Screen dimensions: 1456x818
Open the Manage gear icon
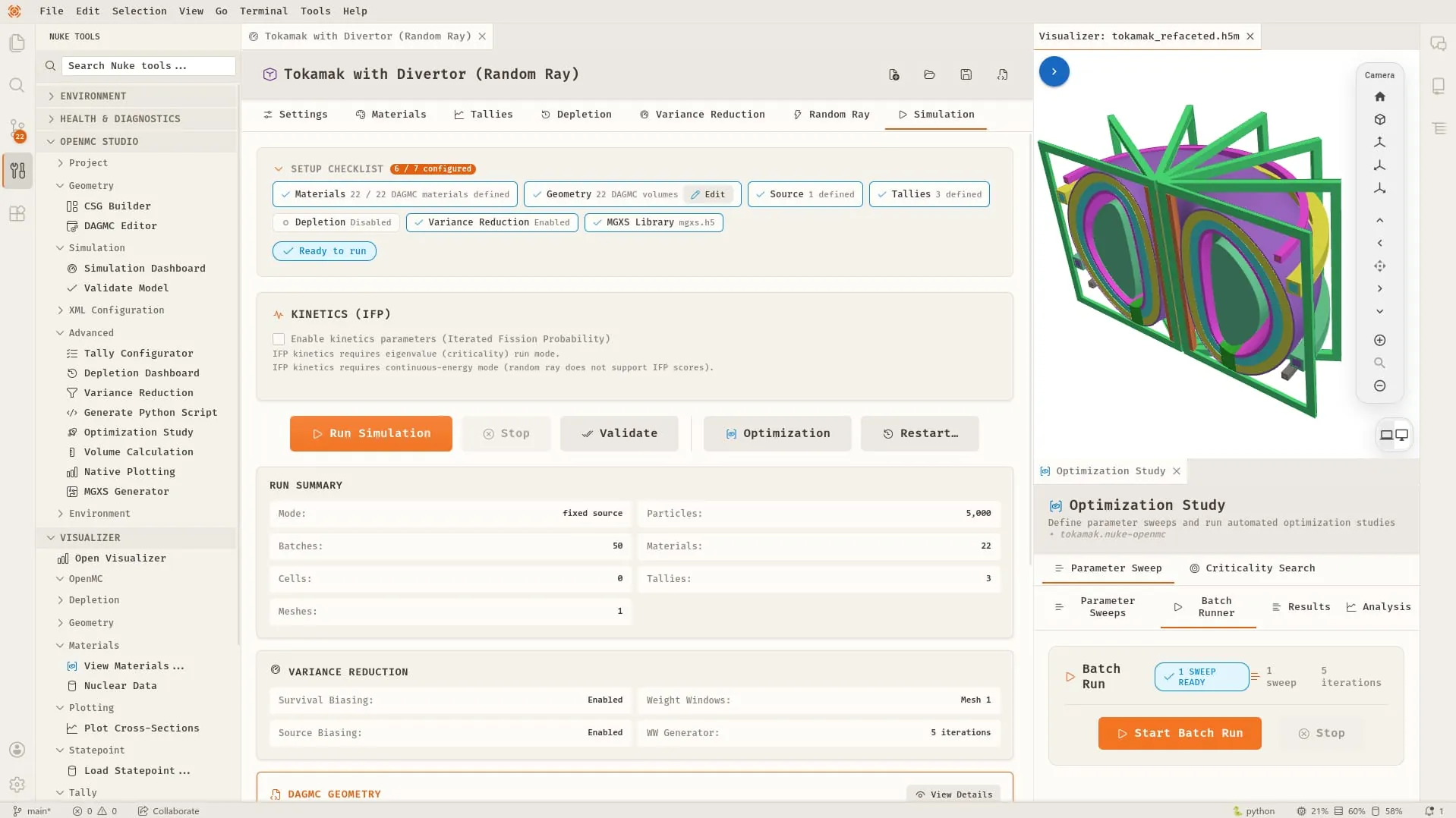(x=17, y=785)
